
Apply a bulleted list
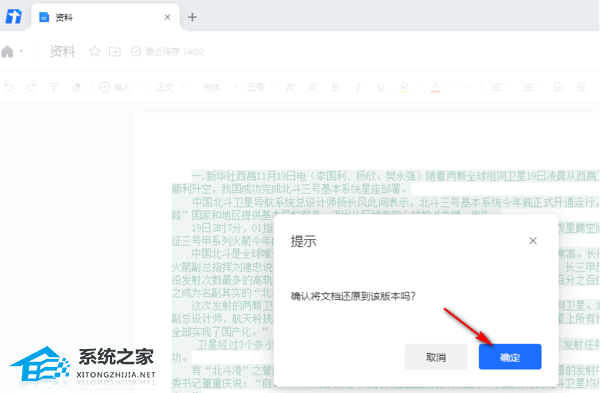[496, 87]
